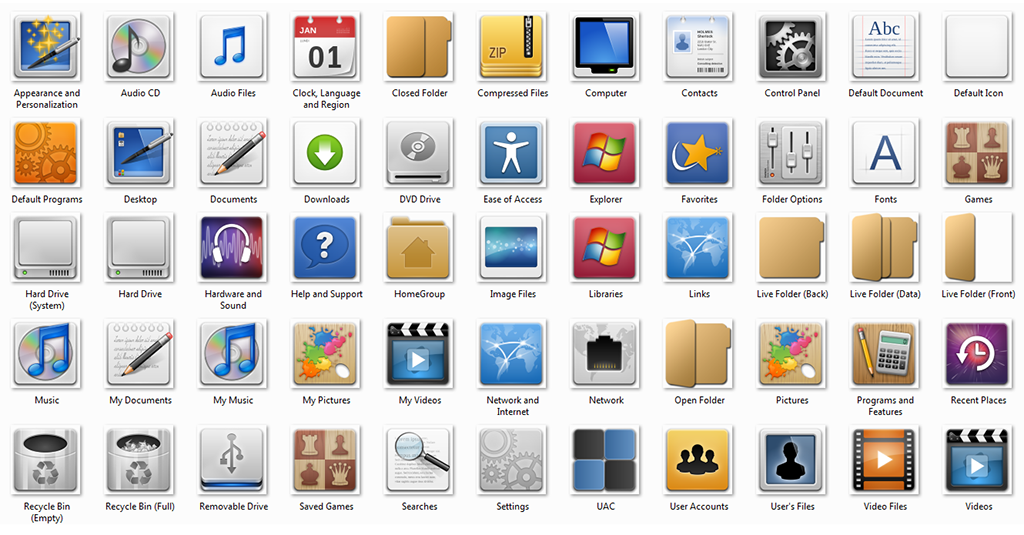Open Folder Options sliders icon
This screenshot has height=535, width=1024.
tap(792, 153)
